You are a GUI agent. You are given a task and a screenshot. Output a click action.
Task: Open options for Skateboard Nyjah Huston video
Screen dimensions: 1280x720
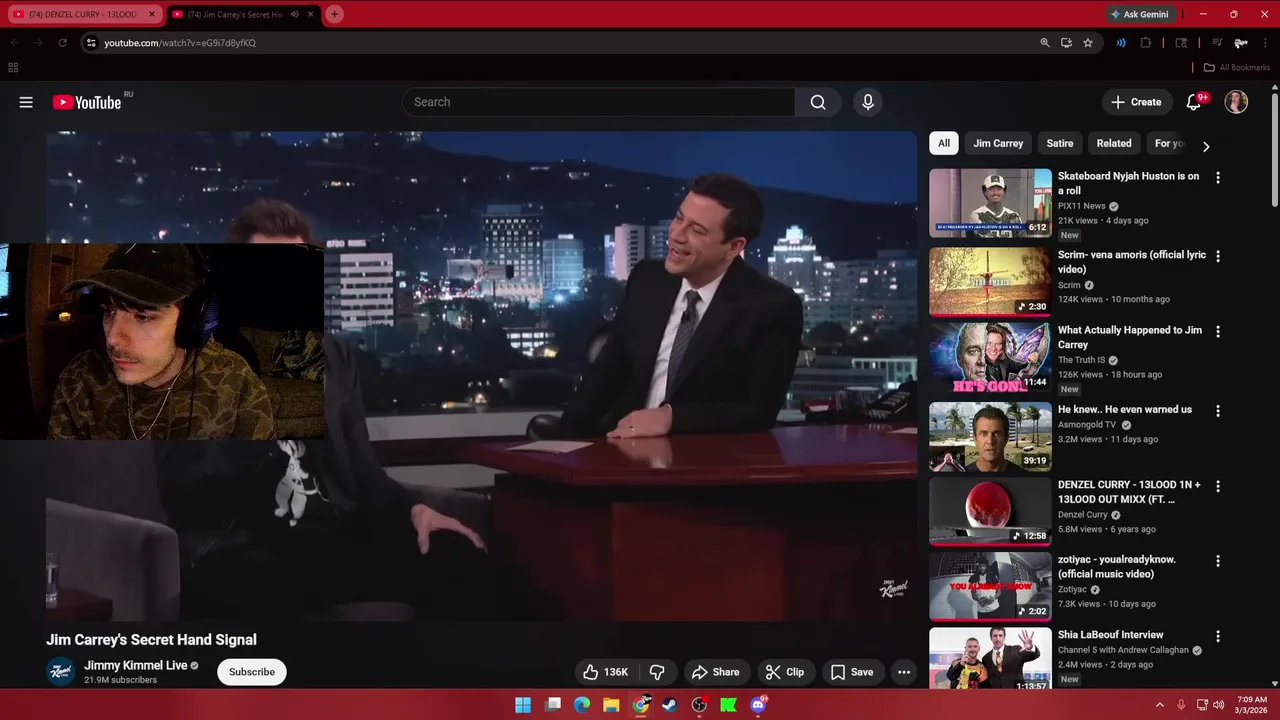1217,177
